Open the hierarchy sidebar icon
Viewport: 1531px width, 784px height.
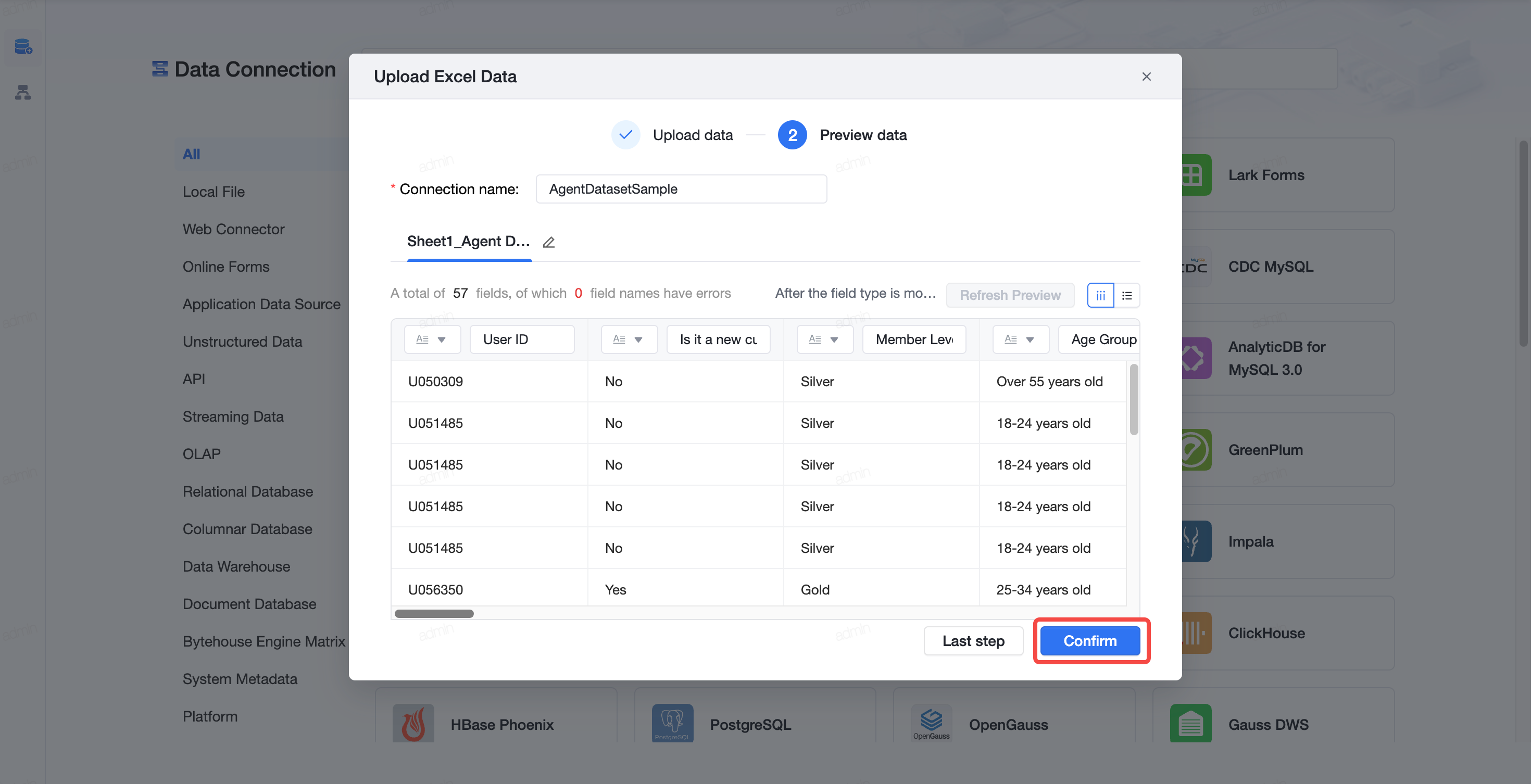point(23,92)
